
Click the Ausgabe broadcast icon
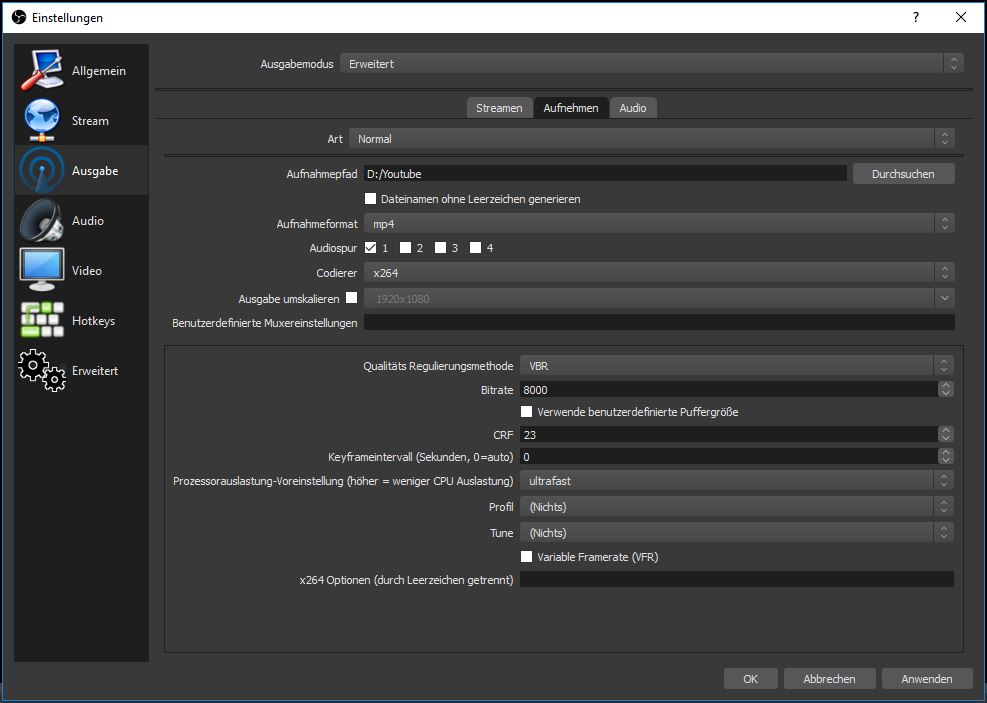point(42,171)
